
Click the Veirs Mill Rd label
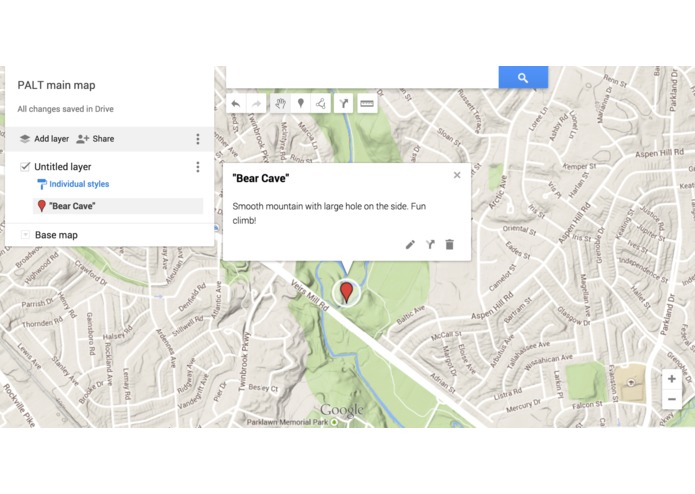(310, 296)
